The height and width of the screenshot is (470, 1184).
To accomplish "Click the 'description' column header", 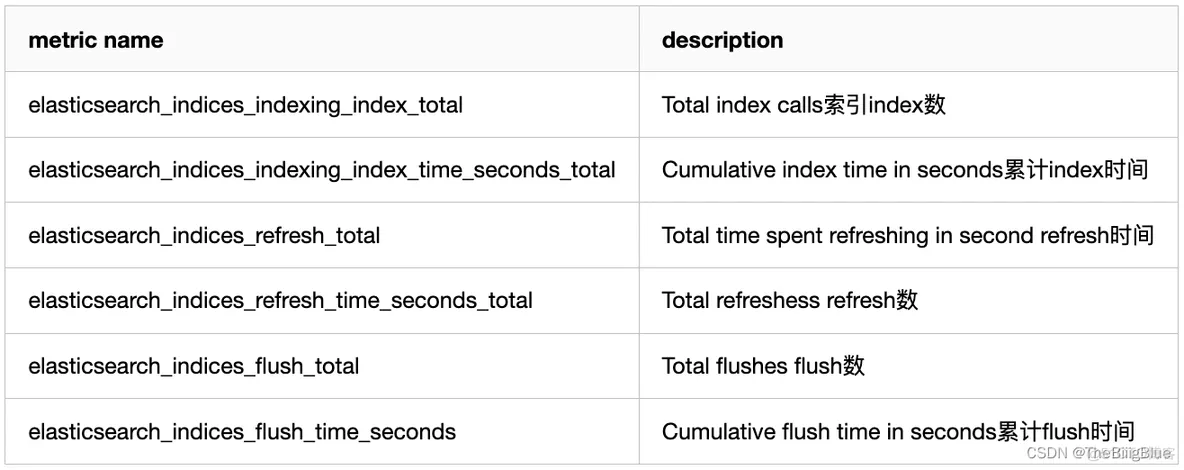I will pyautogui.click(x=722, y=40).
